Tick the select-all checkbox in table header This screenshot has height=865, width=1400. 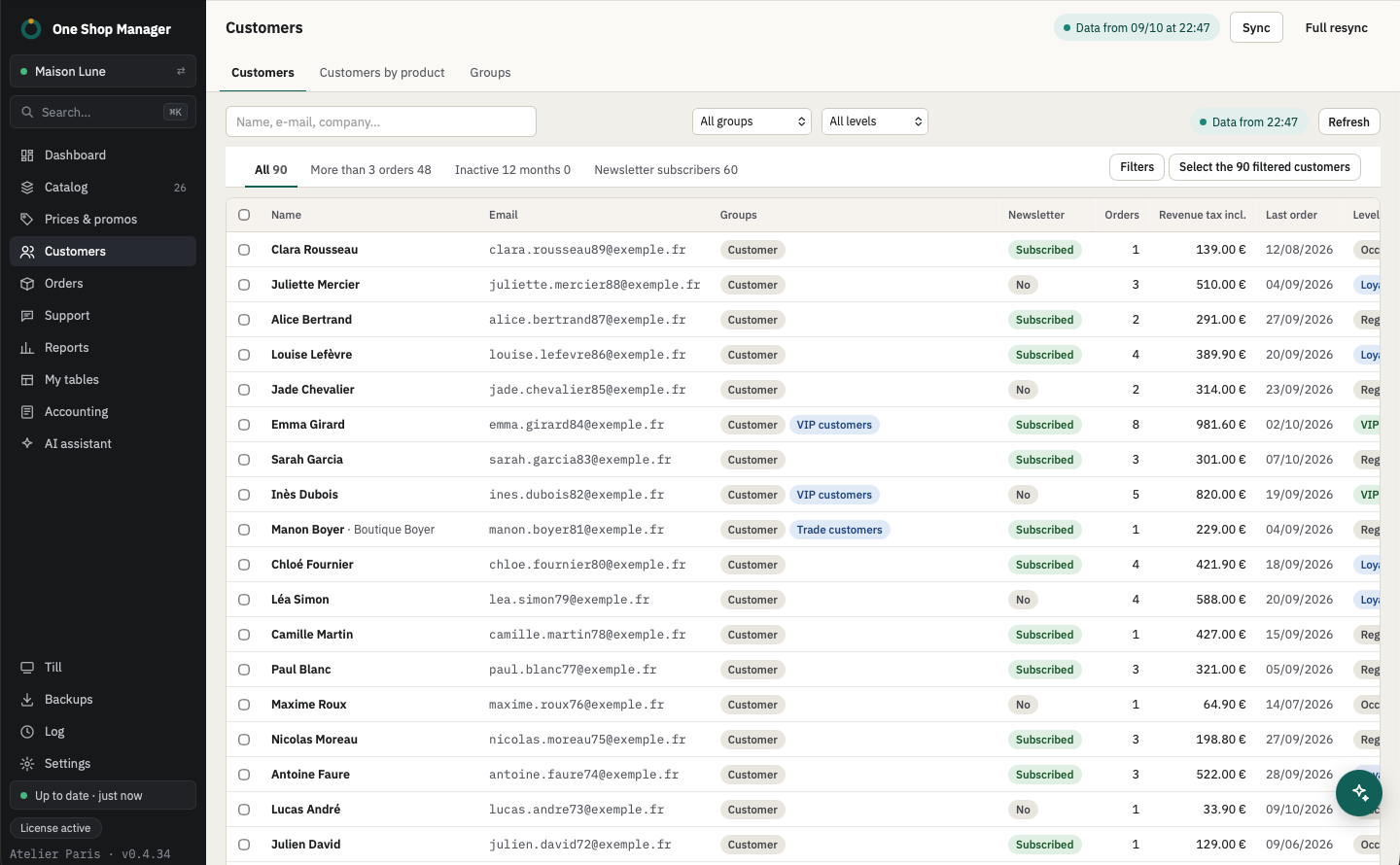click(244, 215)
